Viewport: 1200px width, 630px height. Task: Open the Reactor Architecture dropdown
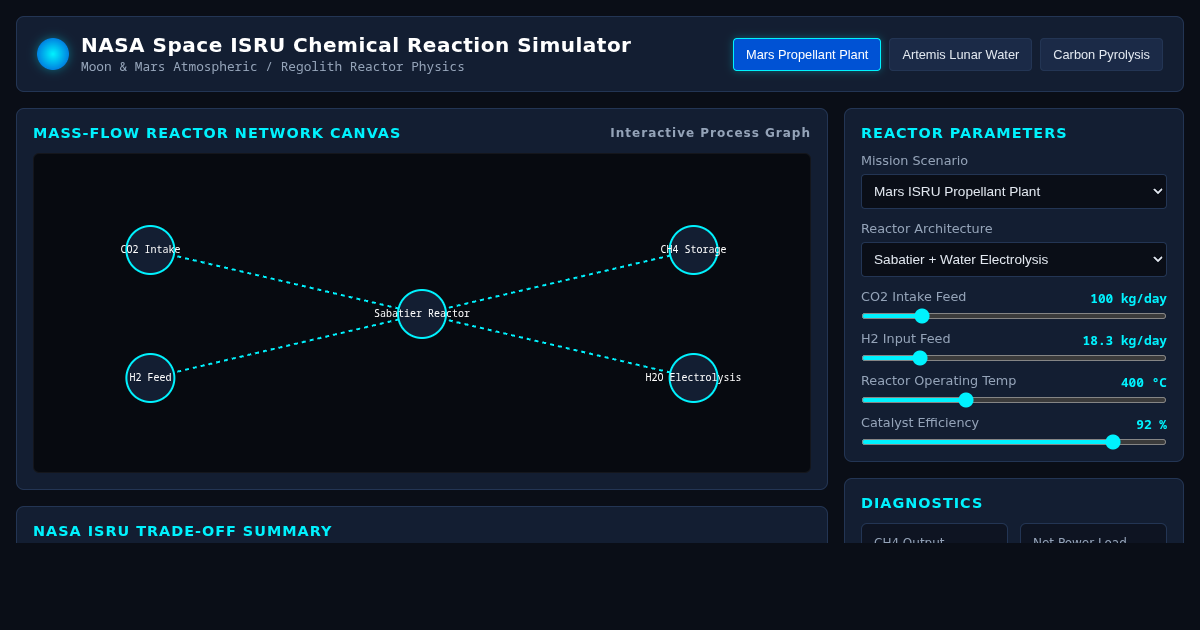(x=1014, y=259)
